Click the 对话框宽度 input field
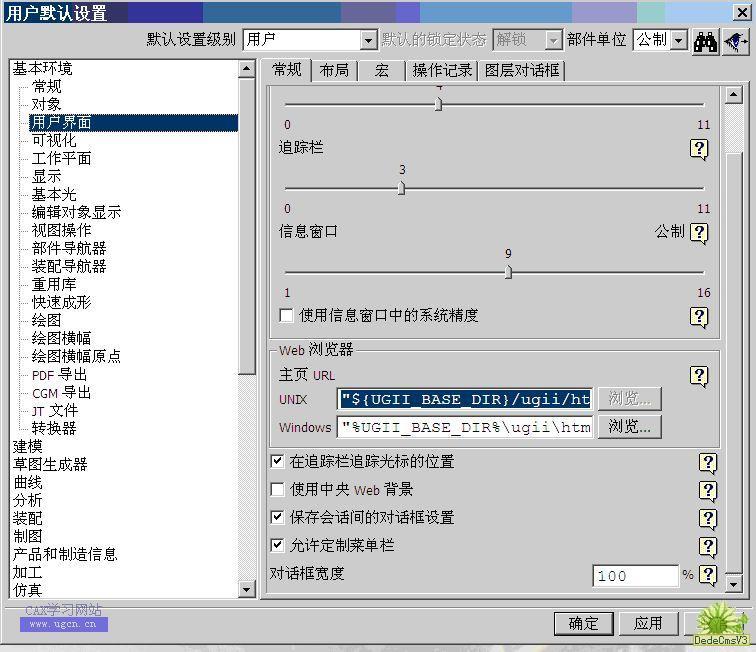Screen dimensions: 756x652 pyautogui.click(x=636, y=576)
